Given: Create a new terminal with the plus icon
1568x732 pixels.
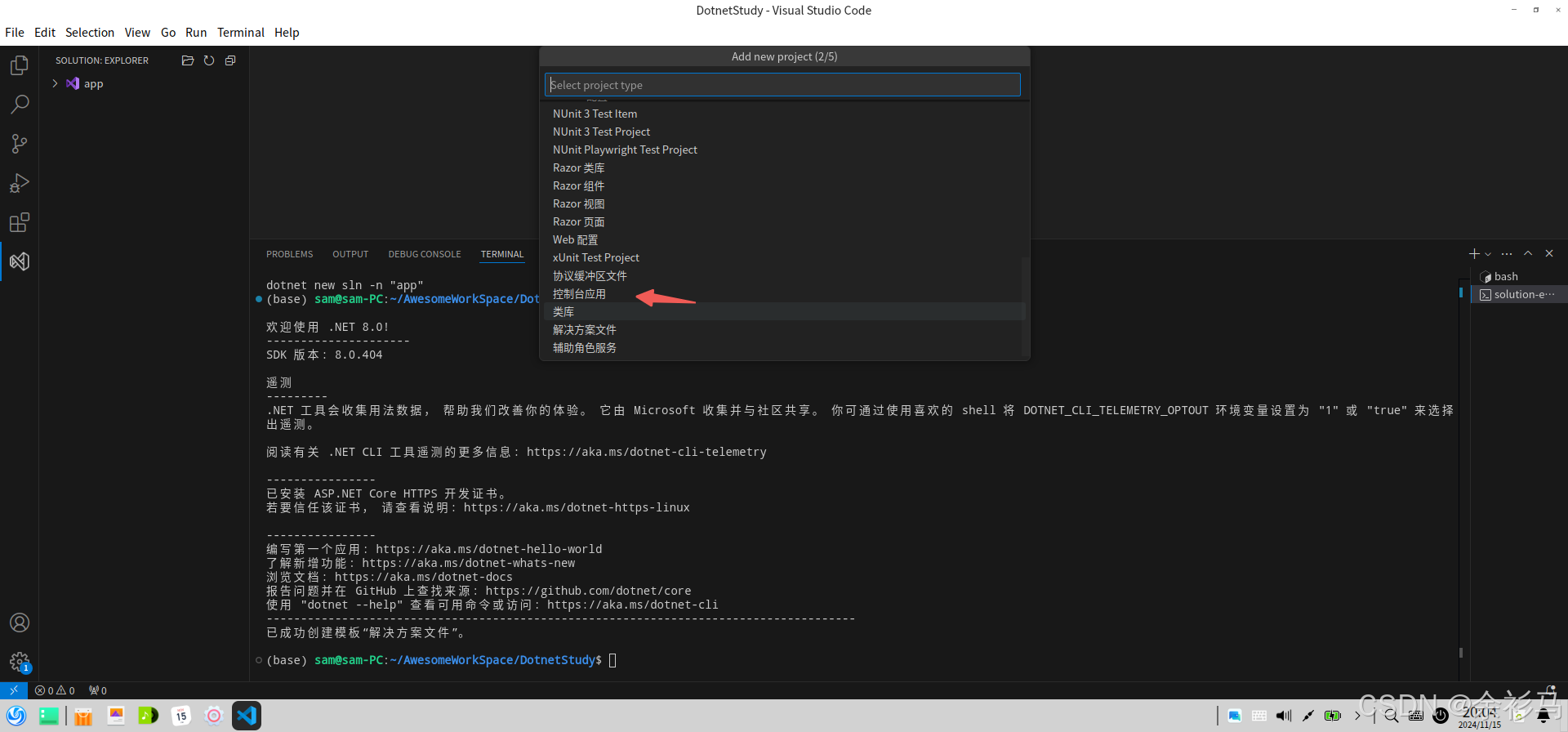Looking at the screenshot, I should click(1474, 254).
